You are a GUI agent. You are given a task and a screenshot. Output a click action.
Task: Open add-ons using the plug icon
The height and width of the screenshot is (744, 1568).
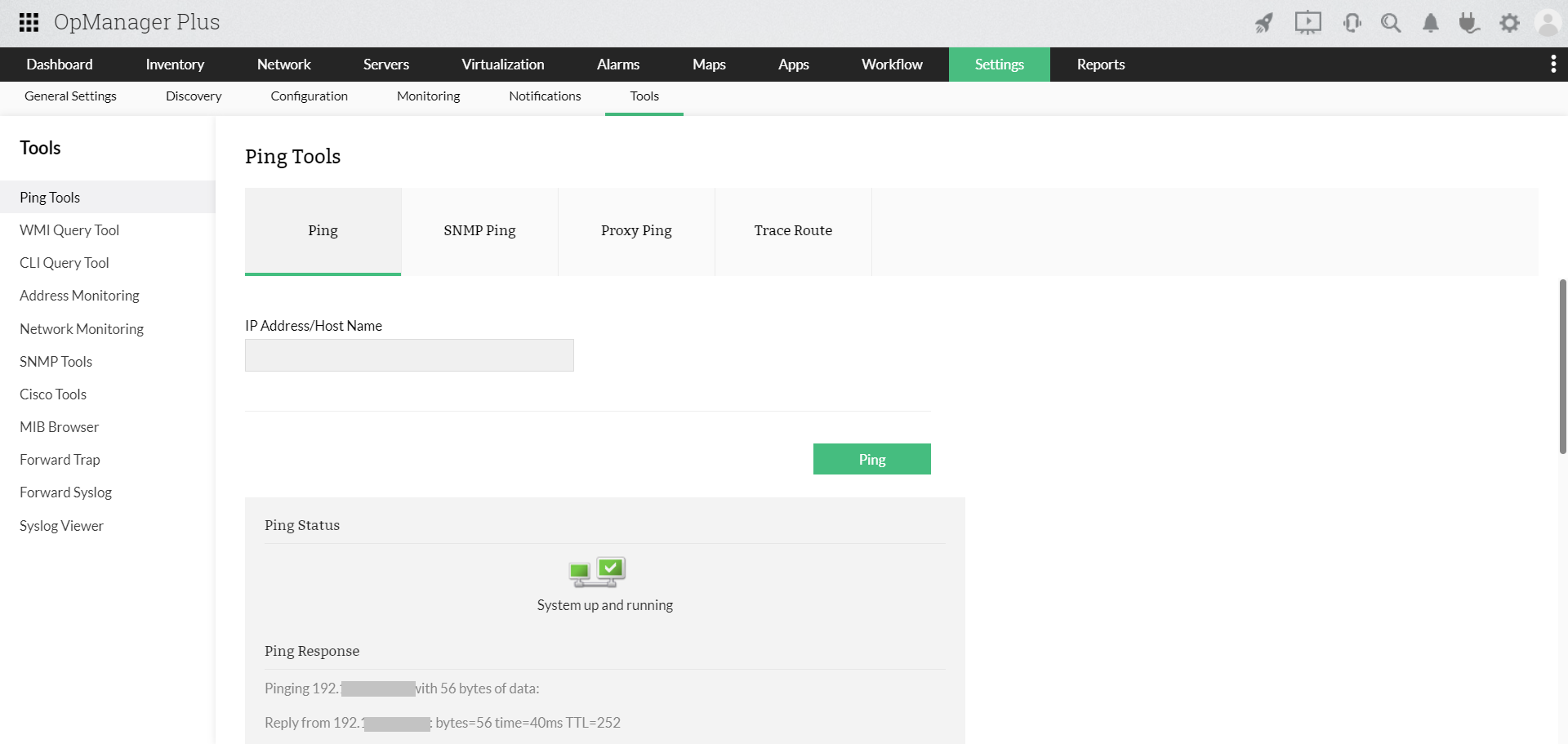(1469, 23)
